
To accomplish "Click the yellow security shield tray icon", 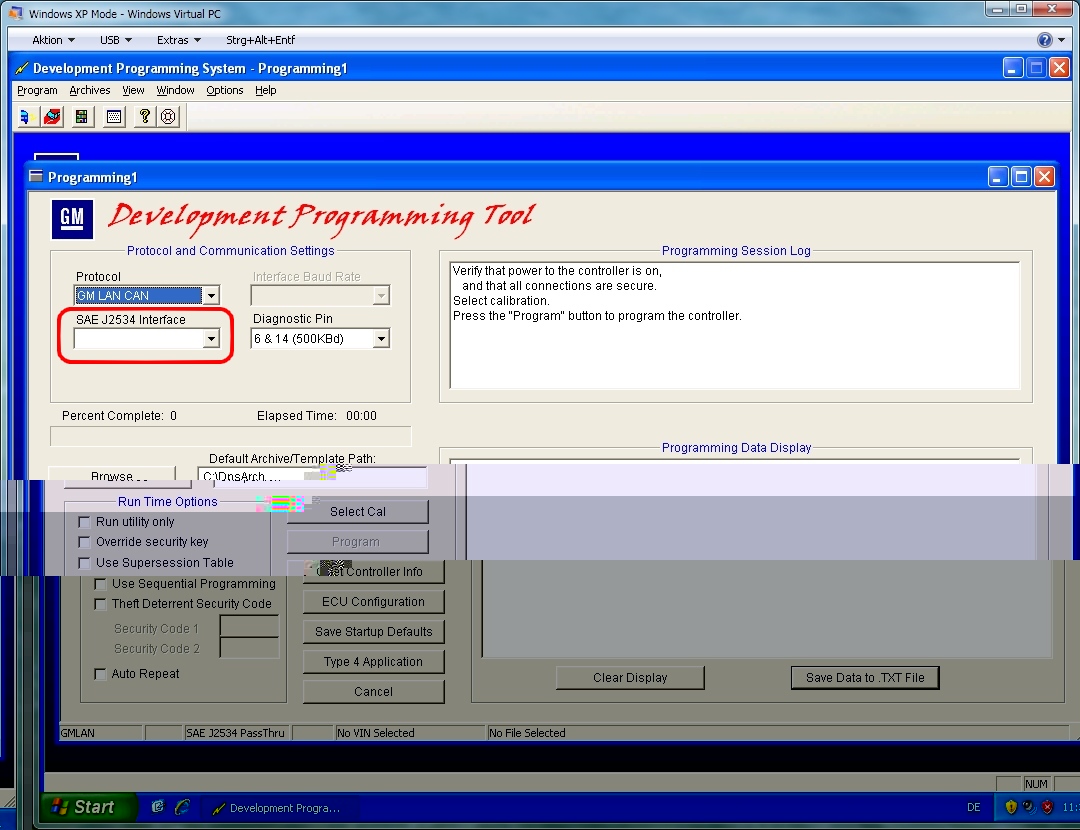I will click(x=1010, y=807).
